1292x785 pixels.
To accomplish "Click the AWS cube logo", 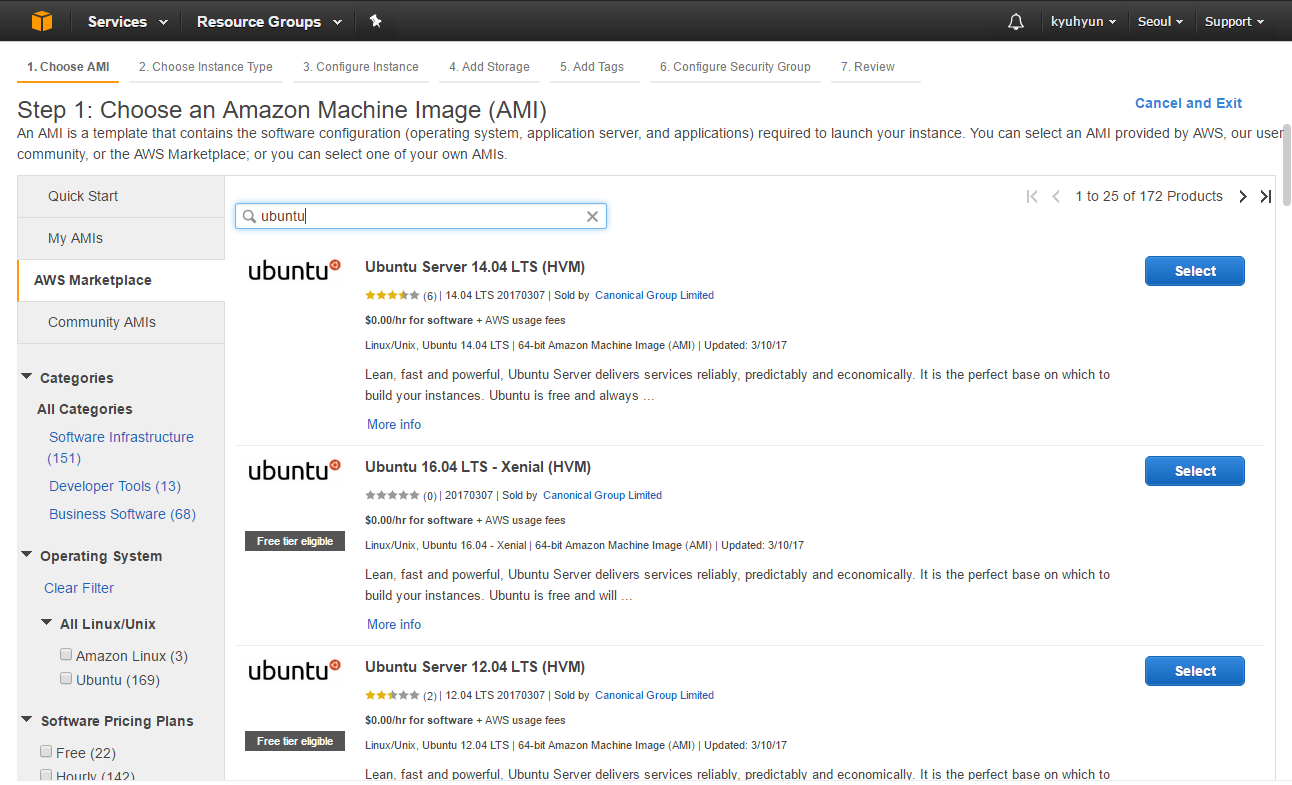I will click(x=41, y=21).
